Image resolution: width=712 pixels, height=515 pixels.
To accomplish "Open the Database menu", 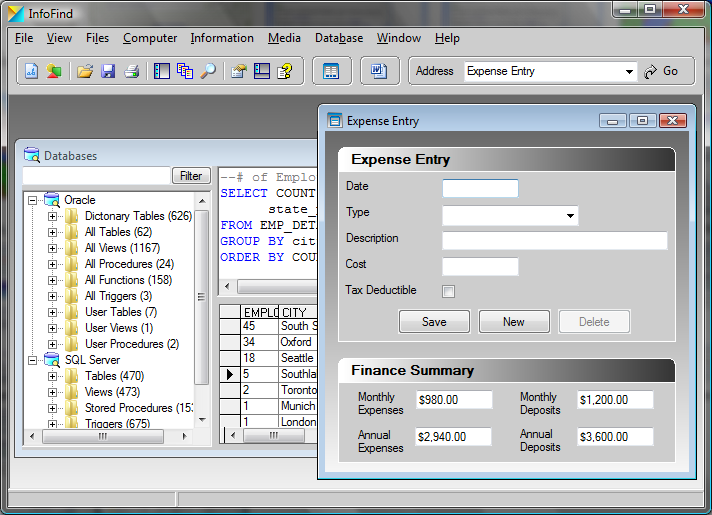I will coord(339,38).
